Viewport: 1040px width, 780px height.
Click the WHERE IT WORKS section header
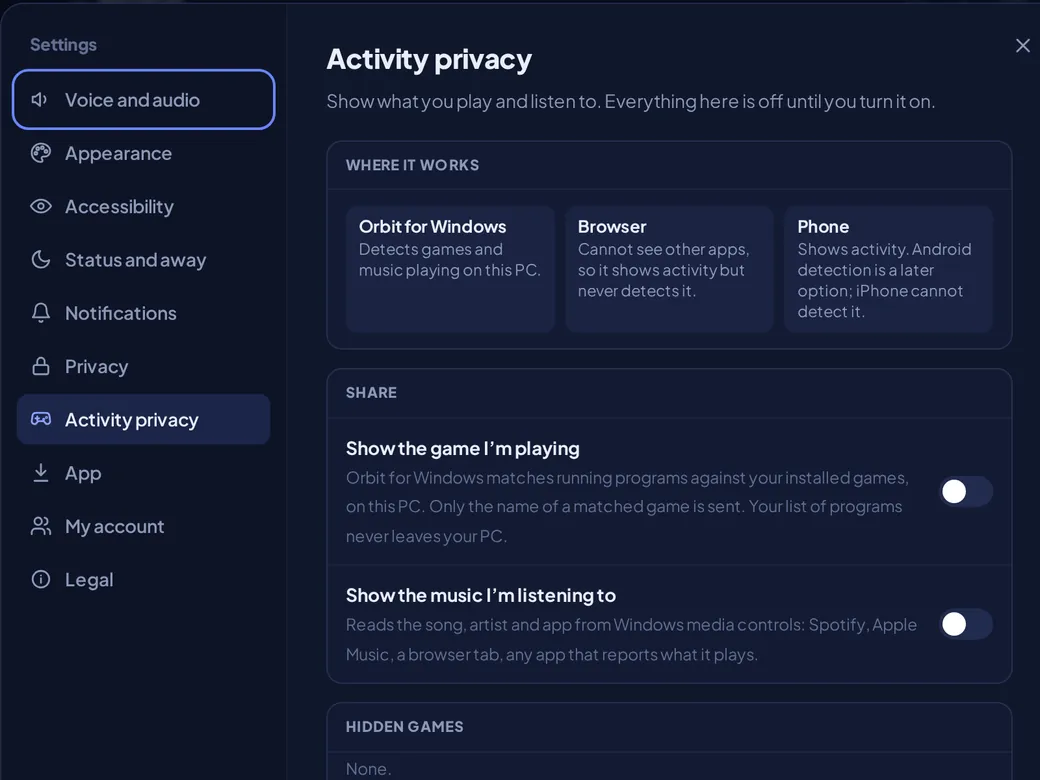tap(412, 165)
